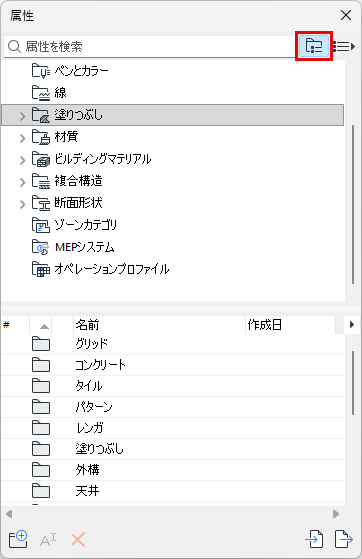Image resolution: width=362 pixels, height=559 pixels.
Task: Select the ペンとカラー folder icon
Action: pyautogui.click(x=41, y=71)
